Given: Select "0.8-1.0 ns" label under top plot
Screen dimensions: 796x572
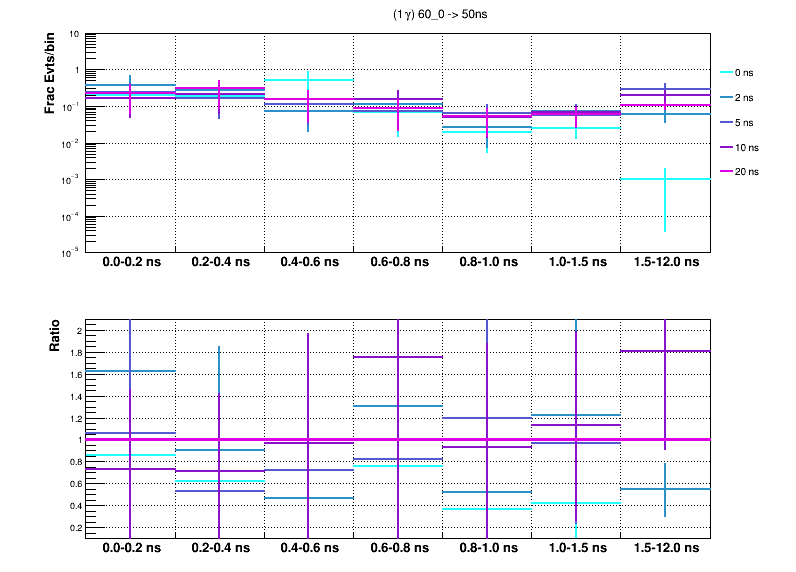Looking at the screenshot, I should click(x=487, y=264).
